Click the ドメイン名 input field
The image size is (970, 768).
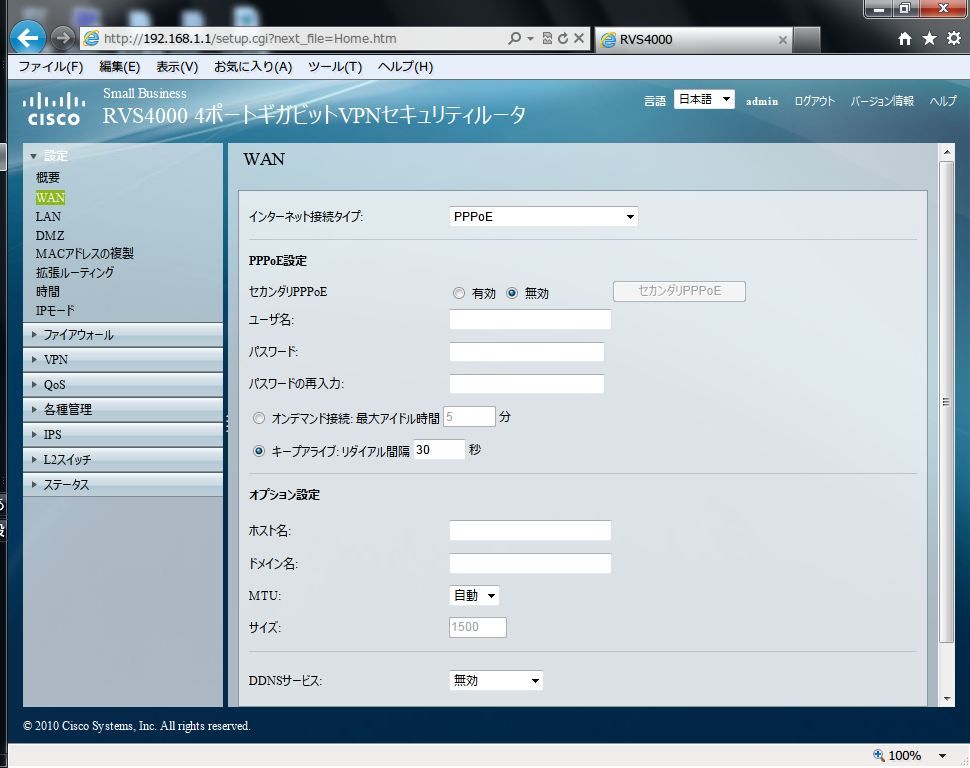point(530,564)
